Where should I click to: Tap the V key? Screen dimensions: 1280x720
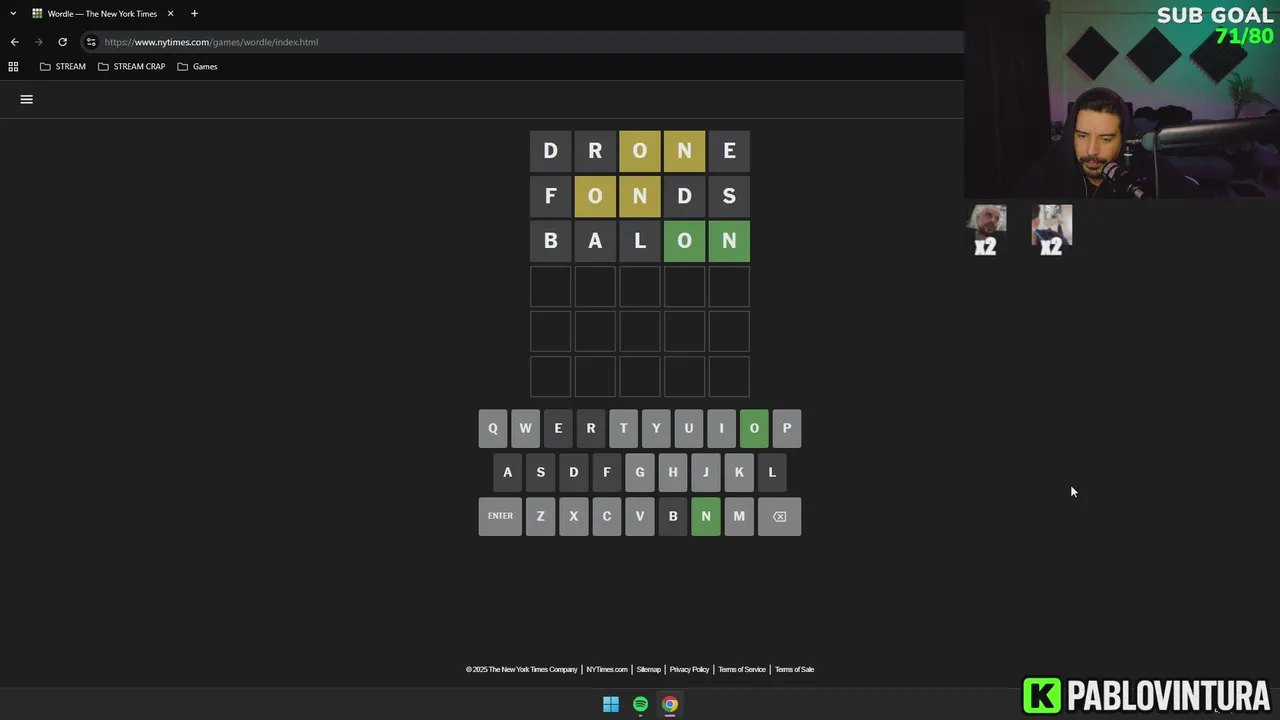point(640,516)
